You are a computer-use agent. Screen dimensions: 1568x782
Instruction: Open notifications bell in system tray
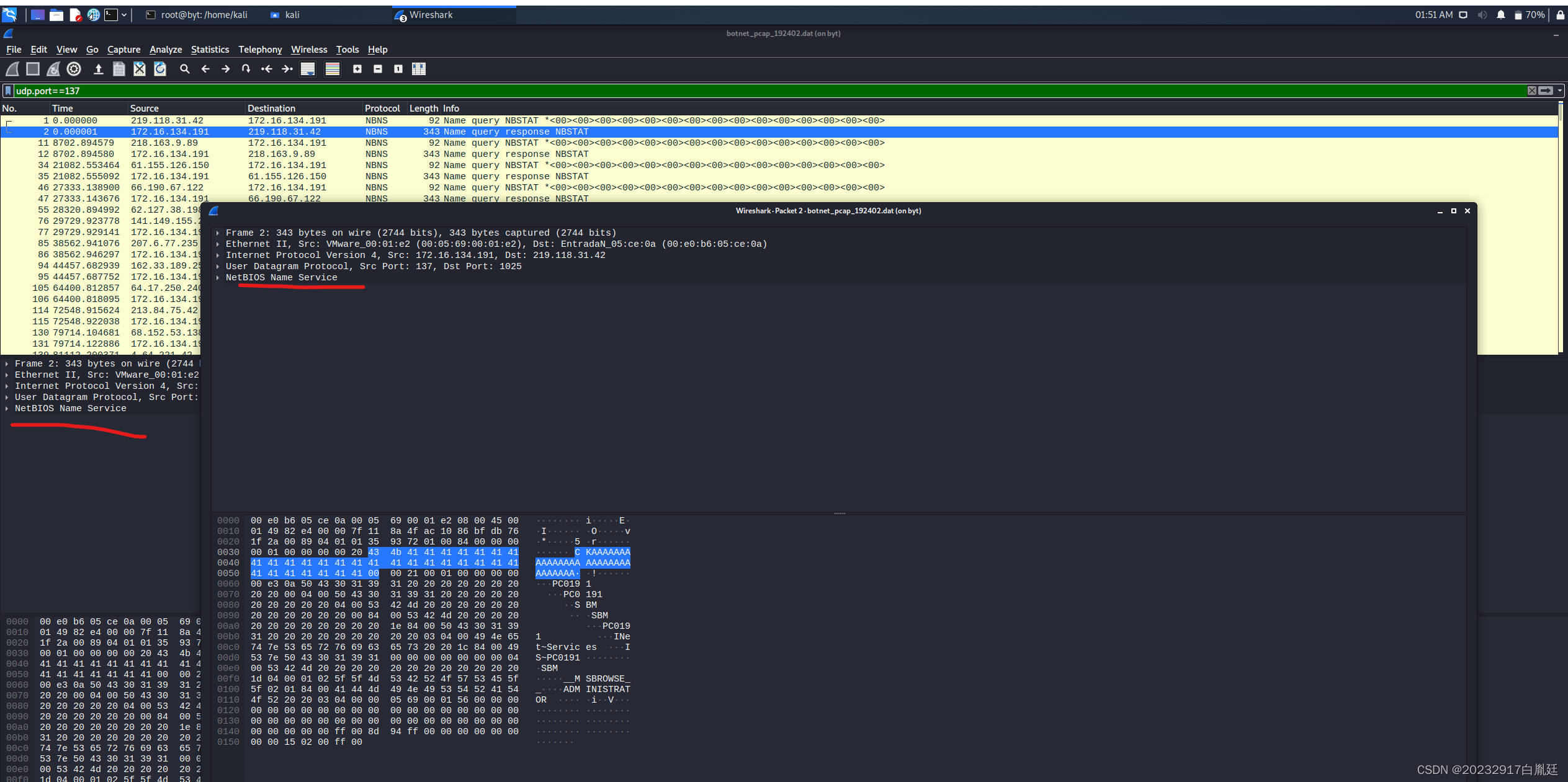point(1500,15)
